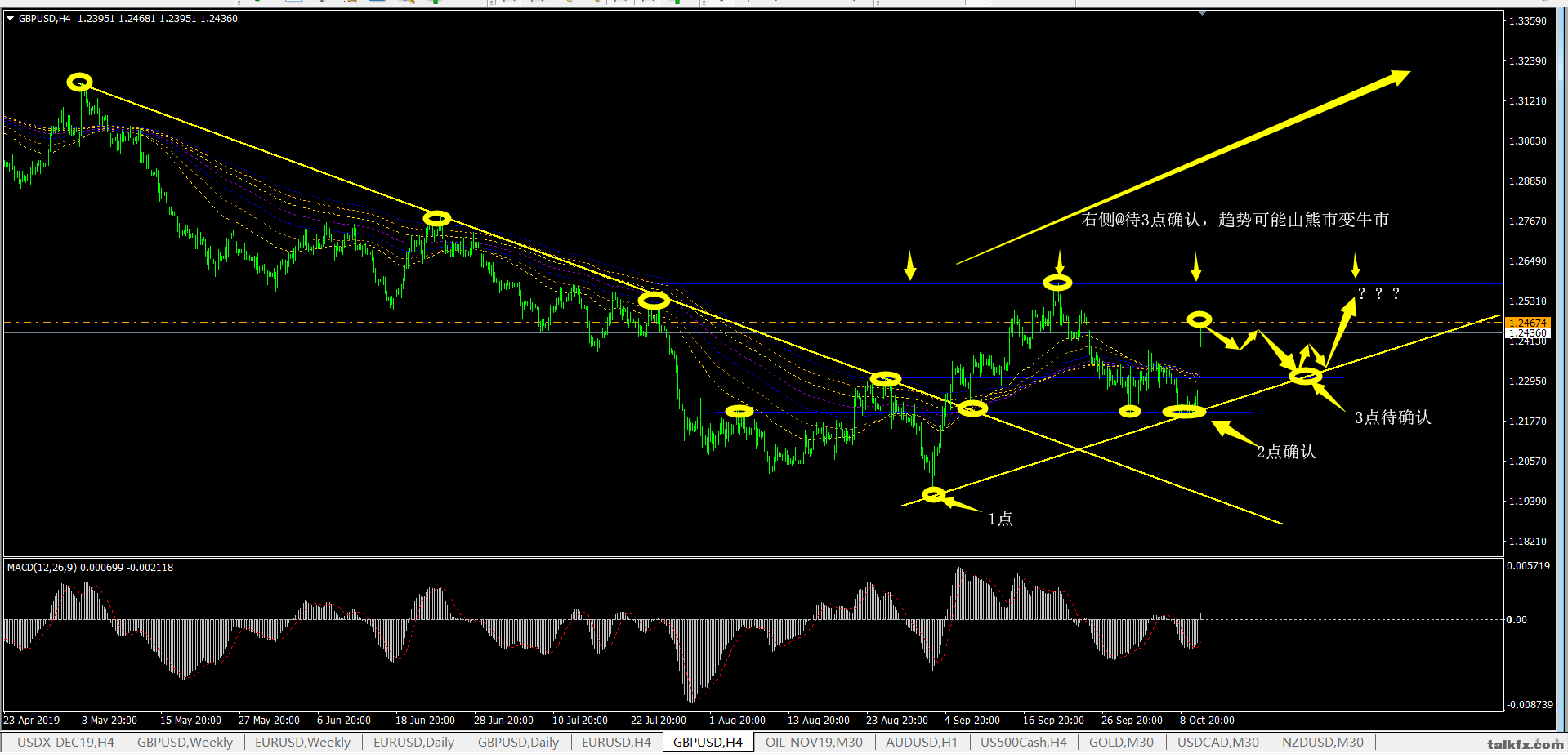This screenshot has width=1568, height=754.
Task: Open the GBPUSD,Weekly chart tab
Action: [x=185, y=742]
